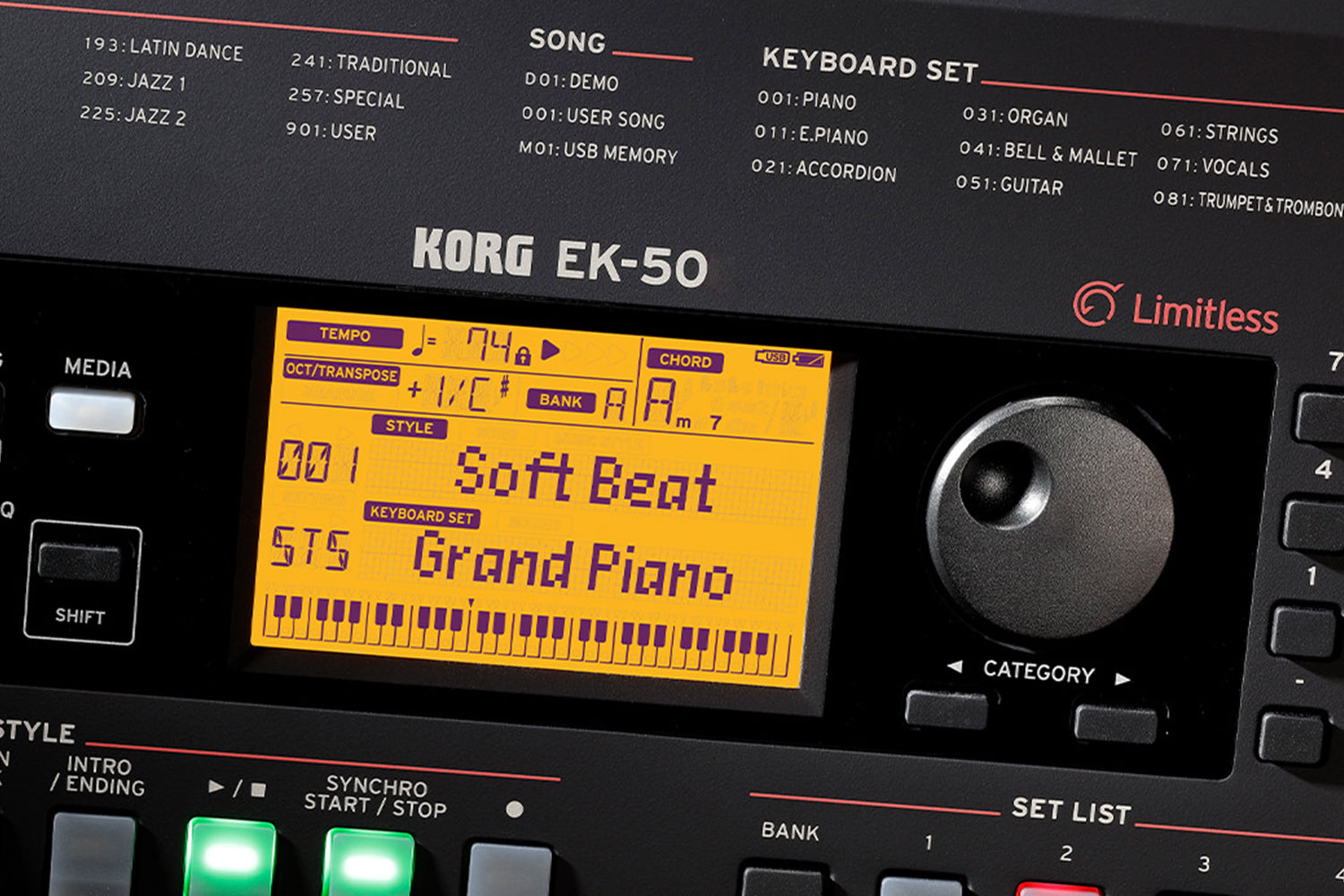
Task: Click the 071: VOCALS entry
Action: click(1213, 167)
